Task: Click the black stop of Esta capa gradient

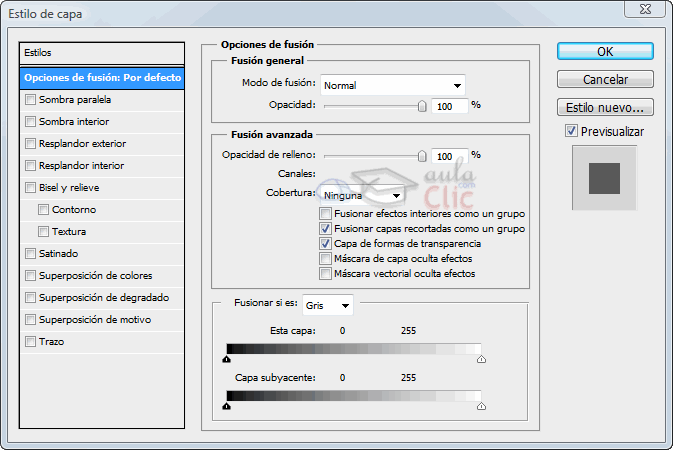Action: pos(227,357)
